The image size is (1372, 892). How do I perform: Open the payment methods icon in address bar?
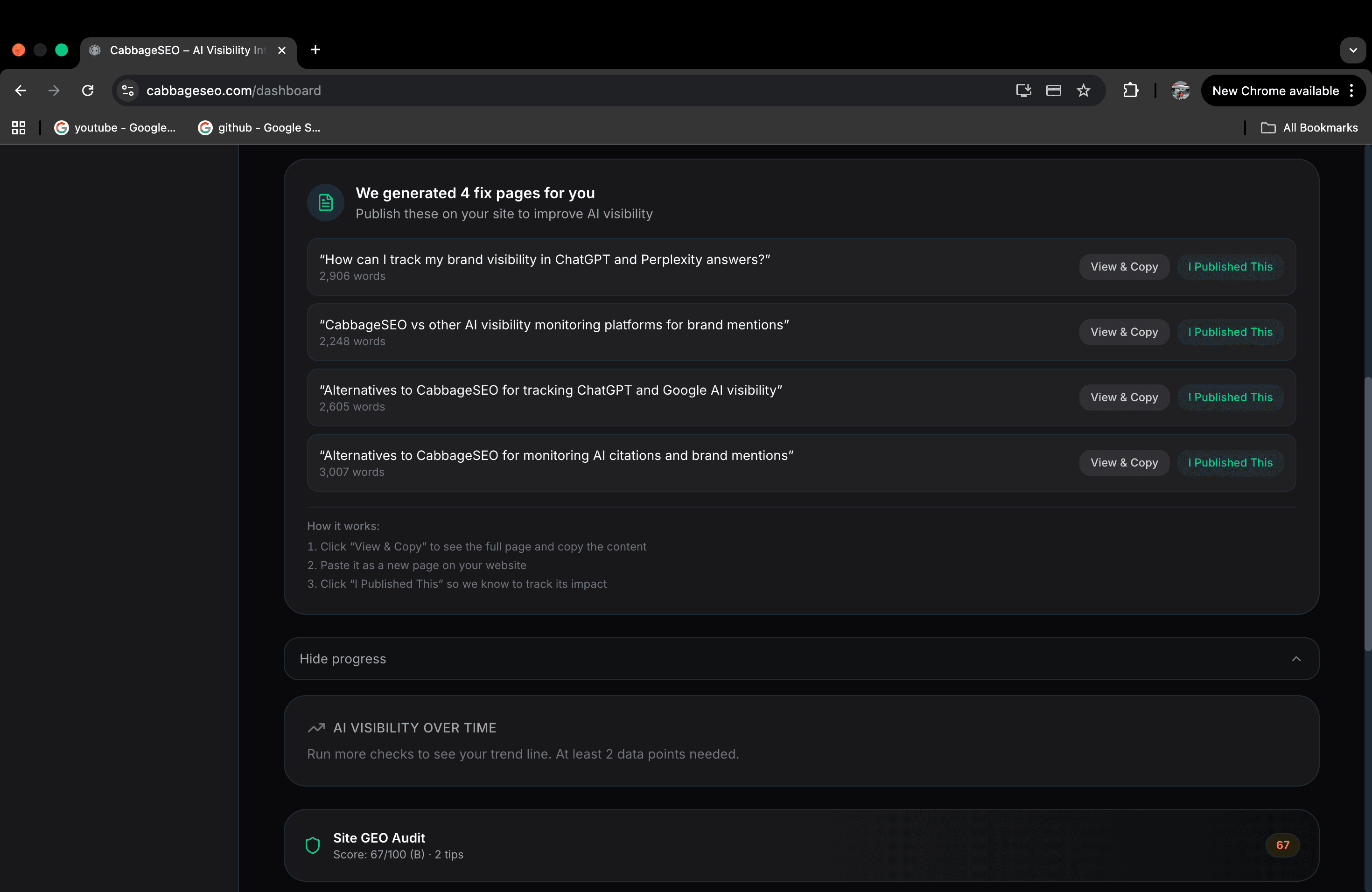coord(1053,91)
